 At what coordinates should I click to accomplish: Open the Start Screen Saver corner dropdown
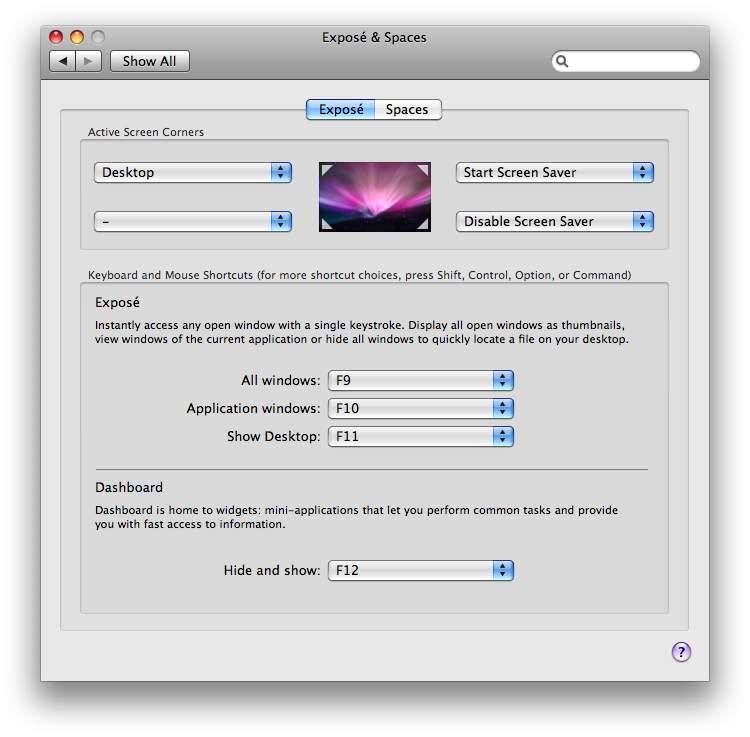pyautogui.click(x=555, y=173)
